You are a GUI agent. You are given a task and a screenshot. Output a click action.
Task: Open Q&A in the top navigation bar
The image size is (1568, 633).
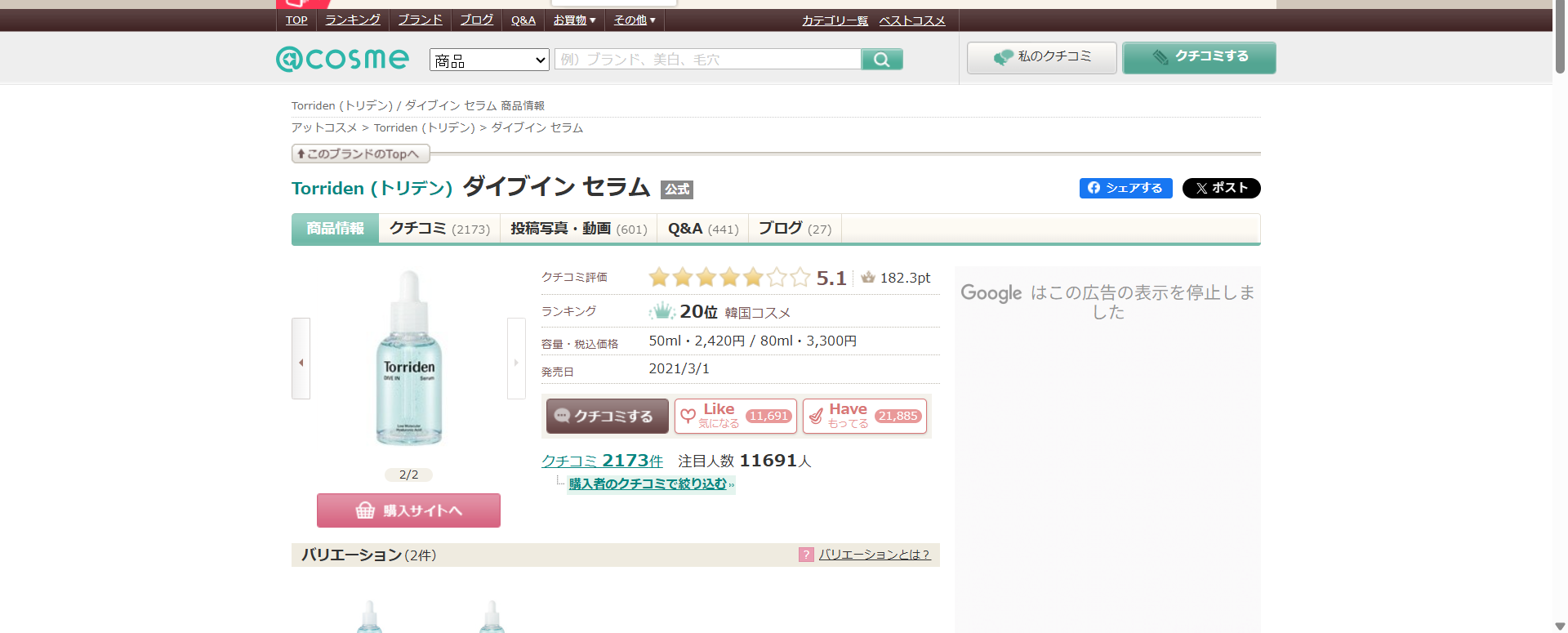click(523, 20)
